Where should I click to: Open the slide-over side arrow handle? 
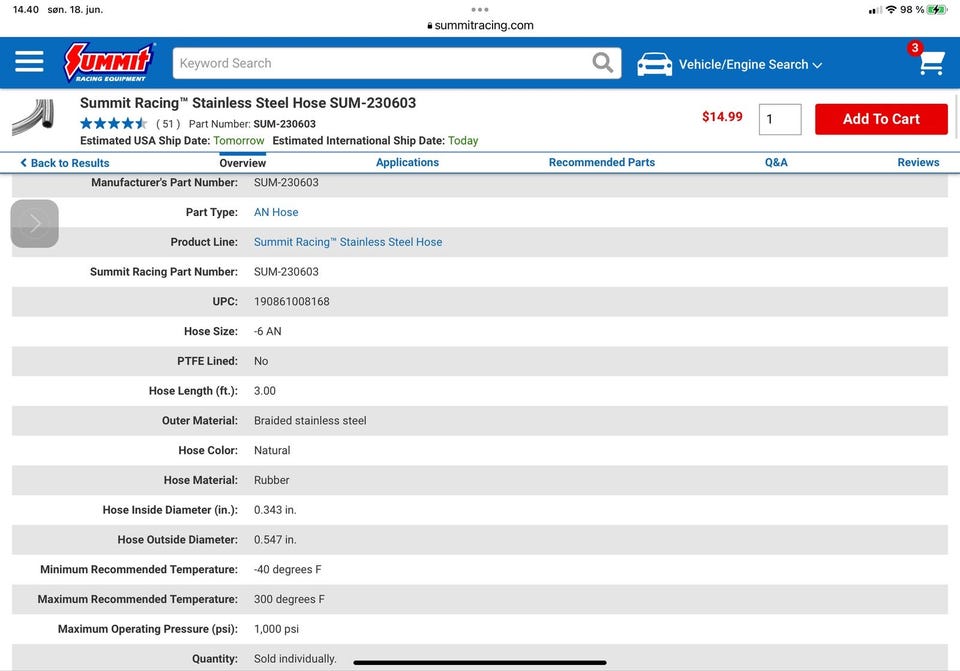click(x=35, y=223)
